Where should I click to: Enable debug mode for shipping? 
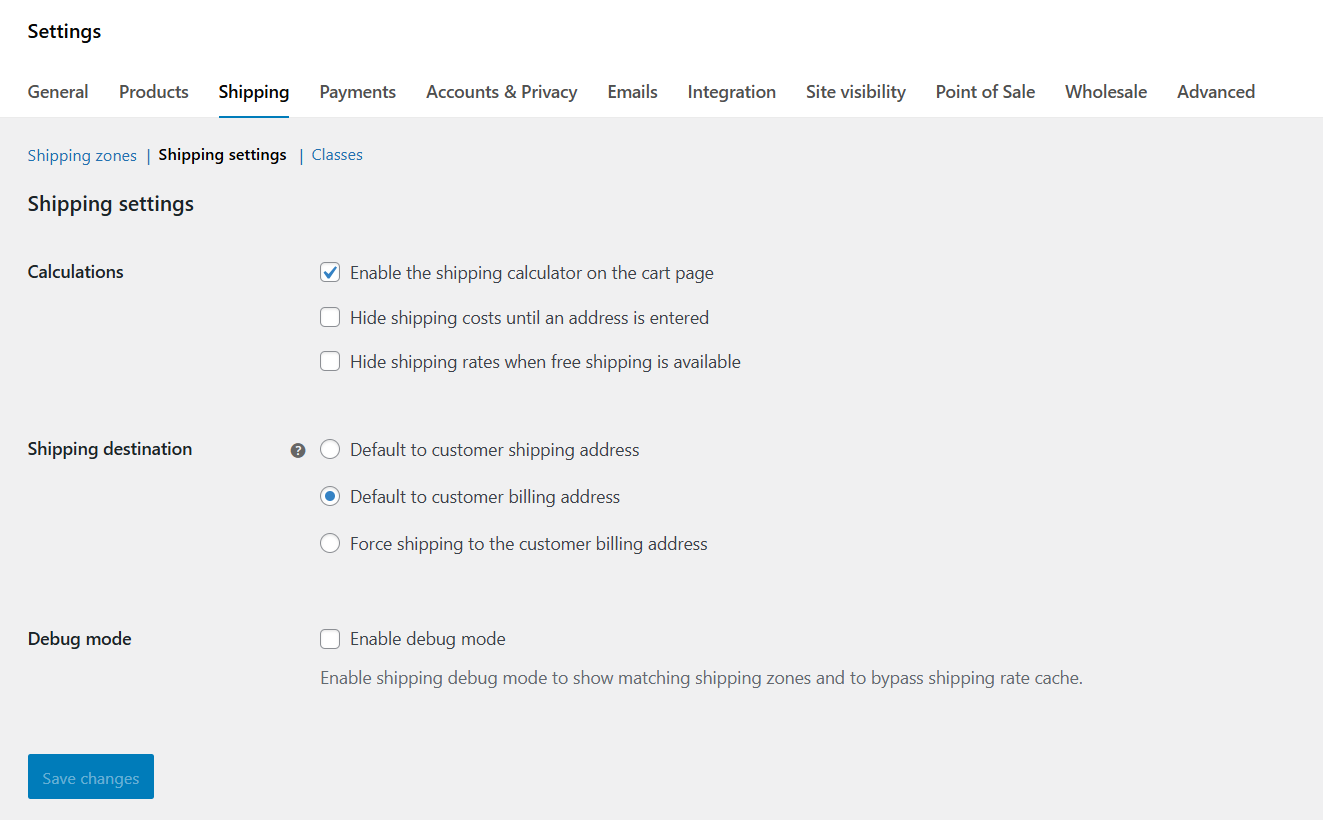pyautogui.click(x=330, y=638)
